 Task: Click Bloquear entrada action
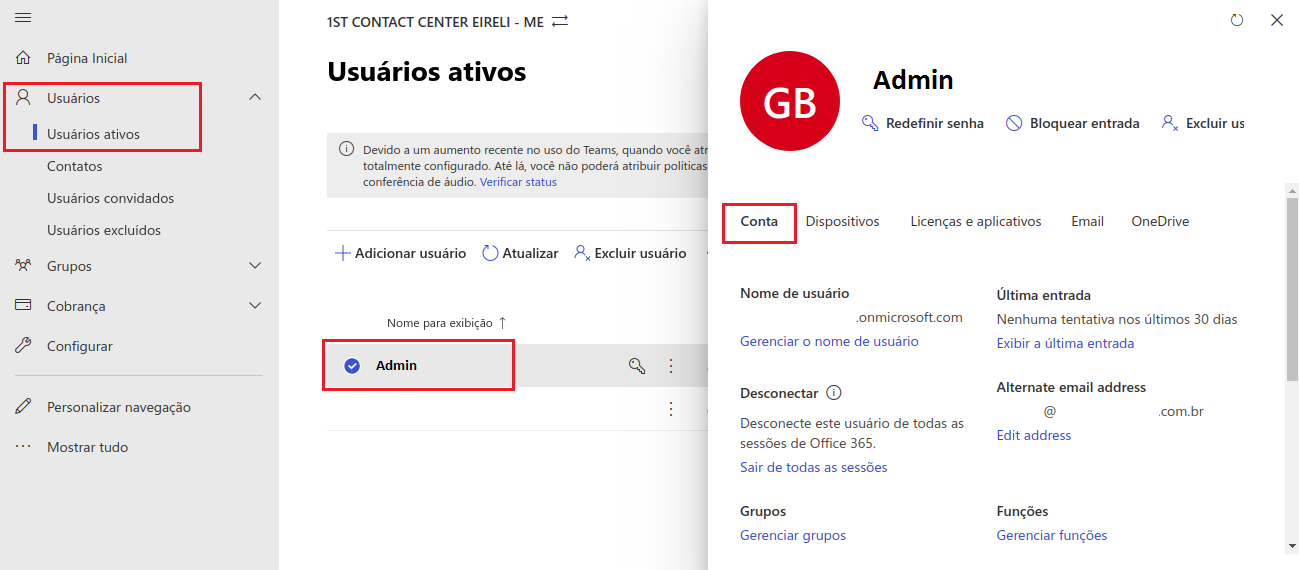point(1072,123)
